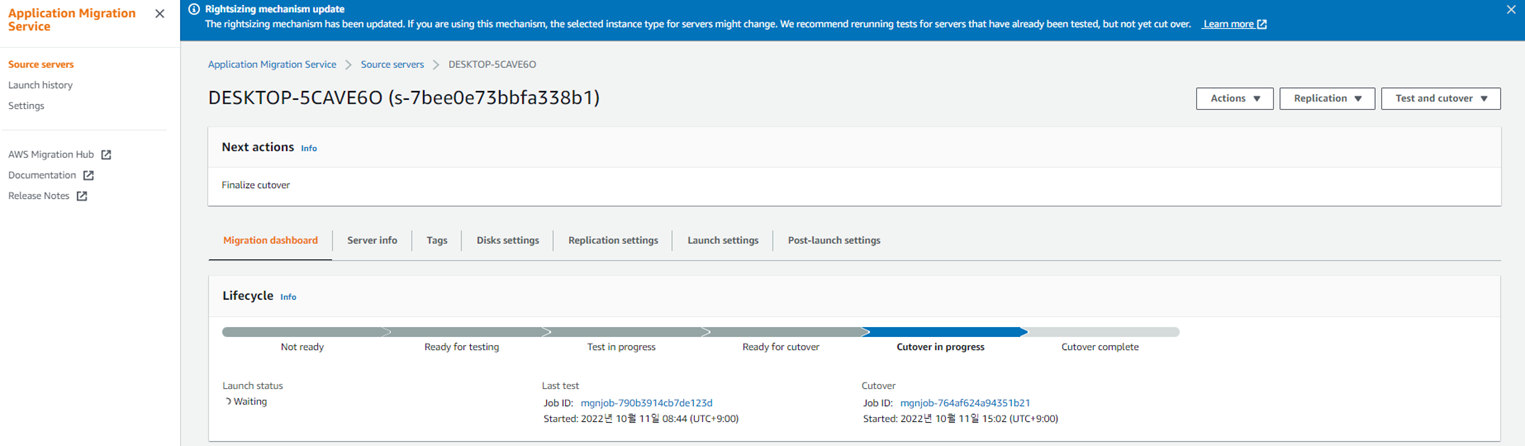Viewport: 1525px width, 446px height.
Task: Click external link icon beside Documentation
Action: click(x=88, y=175)
